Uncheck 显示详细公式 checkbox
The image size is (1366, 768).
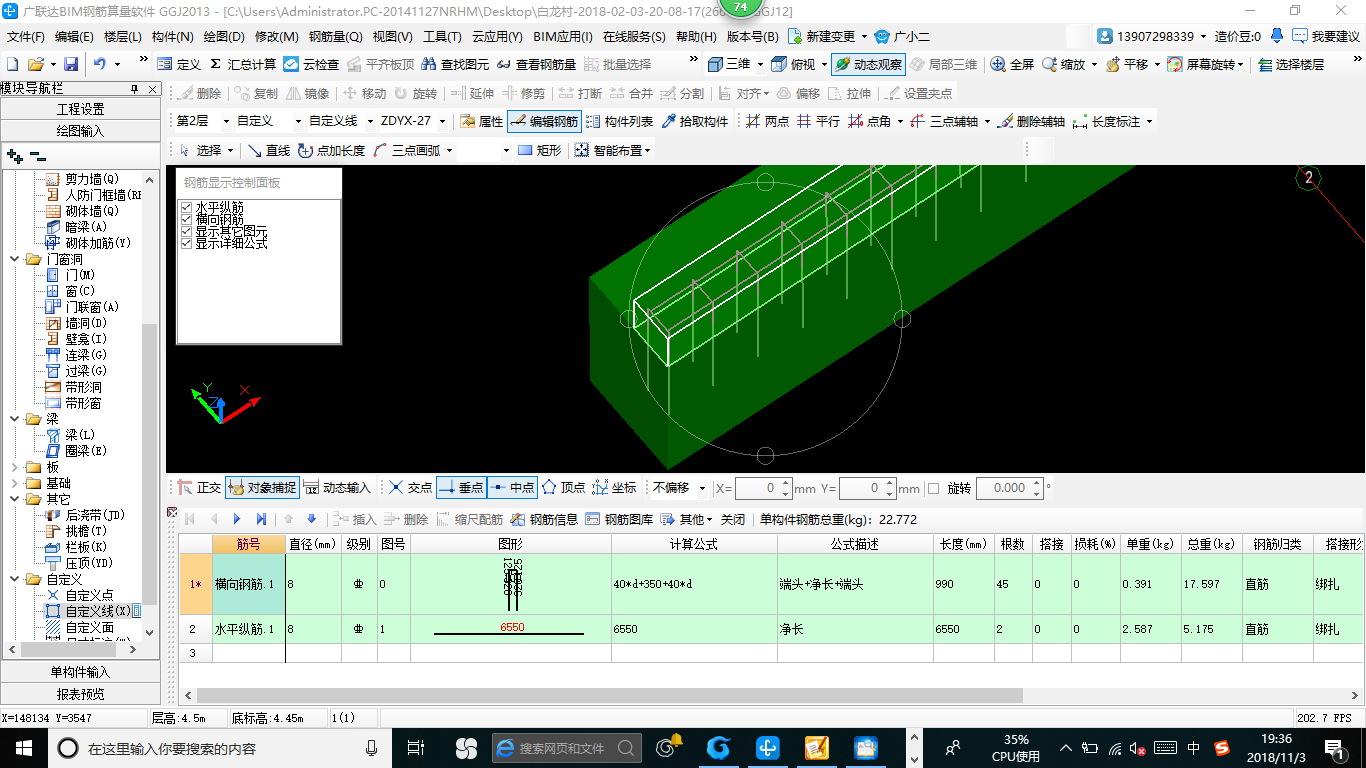(x=186, y=243)
